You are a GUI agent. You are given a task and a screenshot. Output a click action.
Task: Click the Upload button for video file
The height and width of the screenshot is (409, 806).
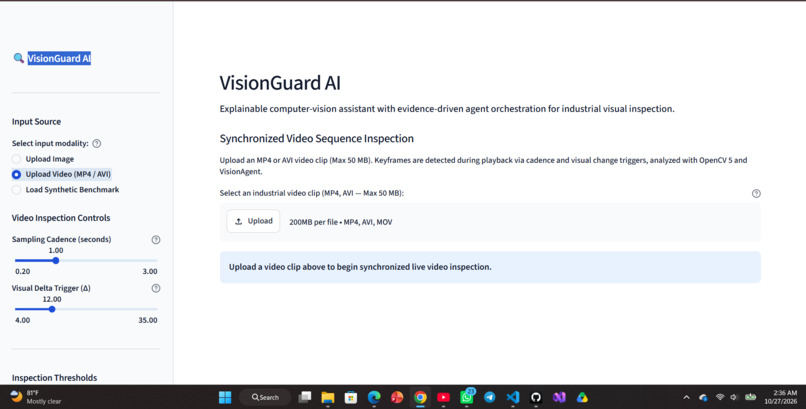[x=253, y=221]
